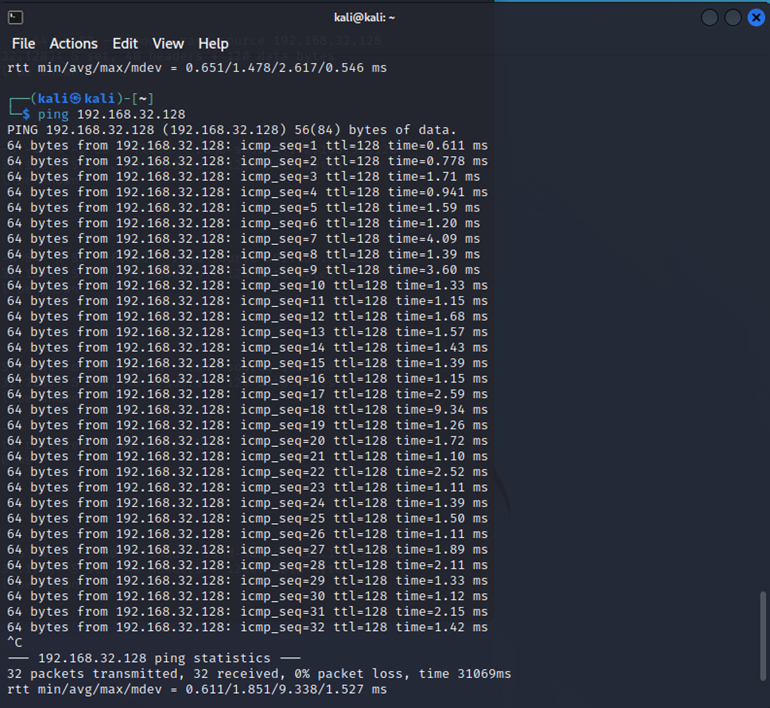Click the (kali㉿kali)-[~] prompt line
Viewport: 770px width, 708px height.
[80, 98]
